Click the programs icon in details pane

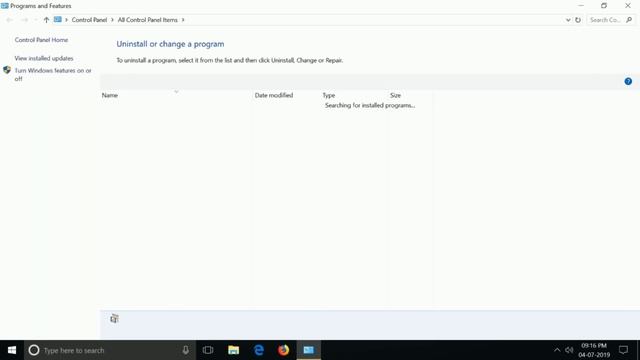click(x=114, y=318)
